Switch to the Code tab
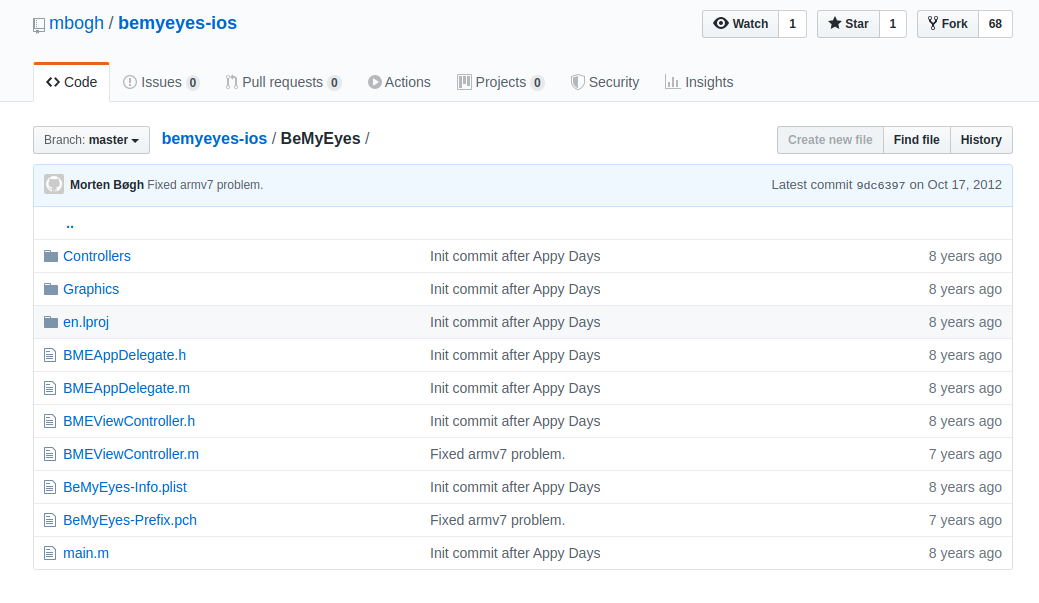 (x=72, y=82)
